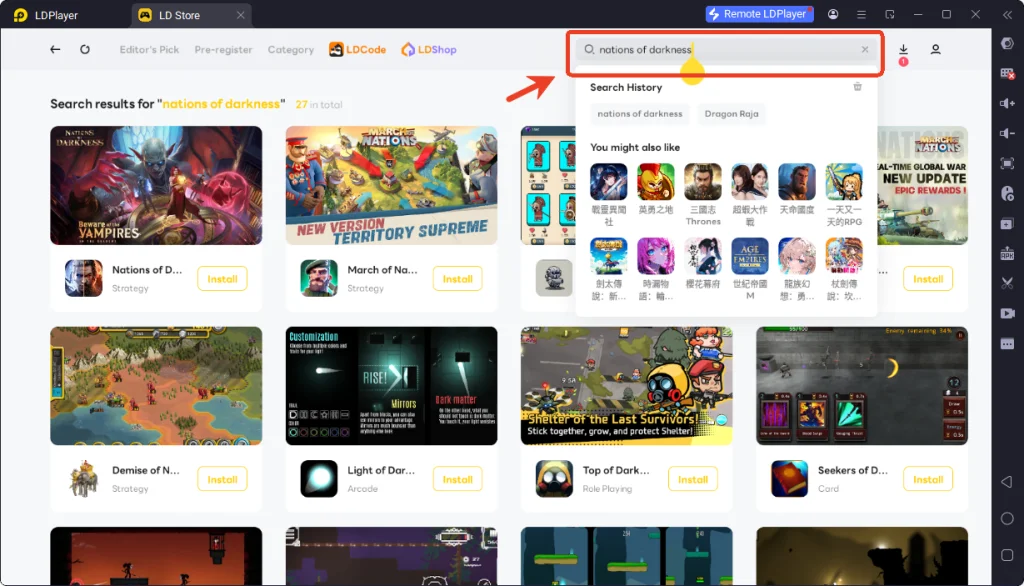Open Nations of Darkness vampires banner

pyautogui.click(x=156, y=186)
